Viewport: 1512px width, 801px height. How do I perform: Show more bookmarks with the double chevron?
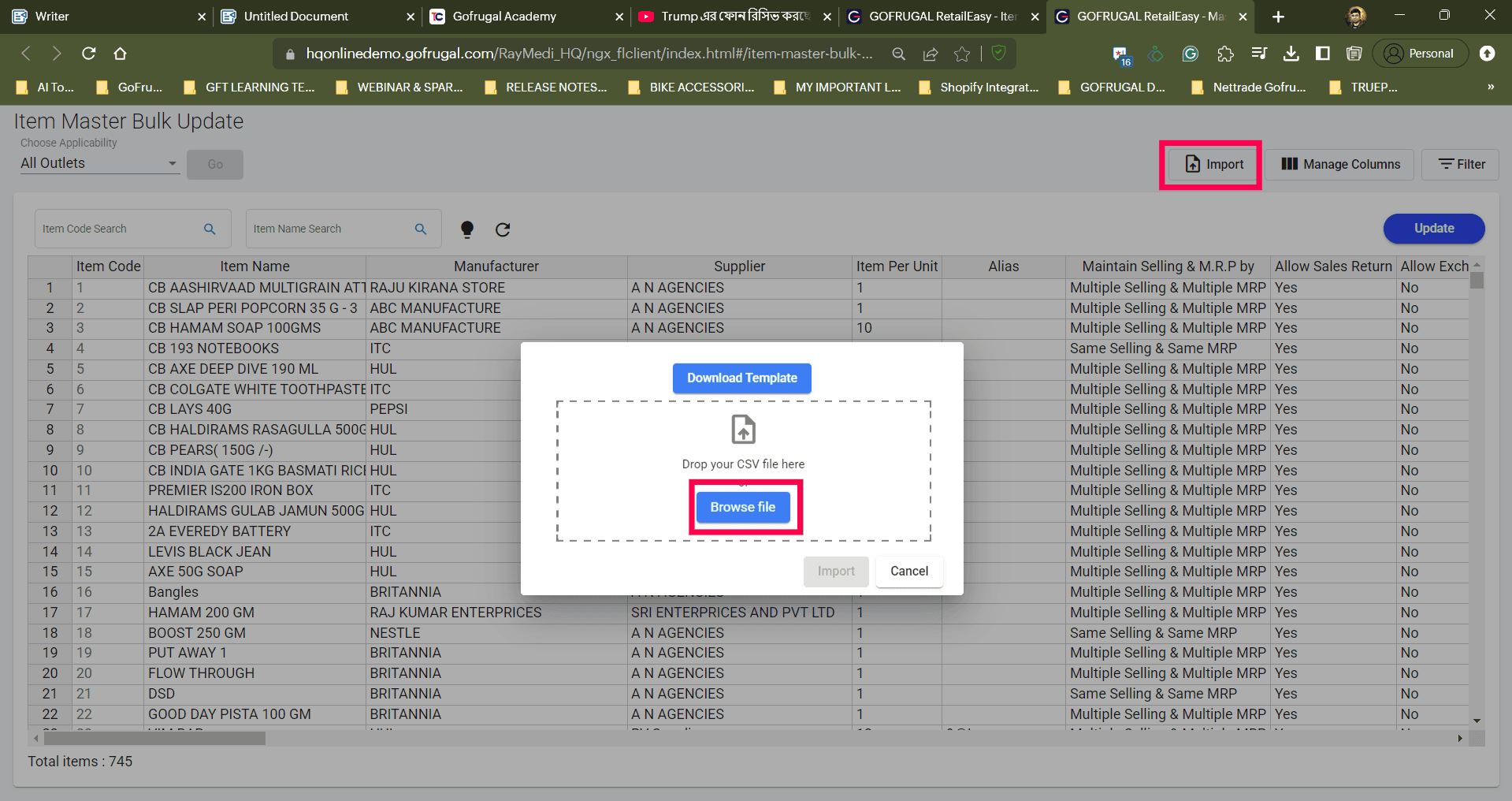tap(1491, 87)
